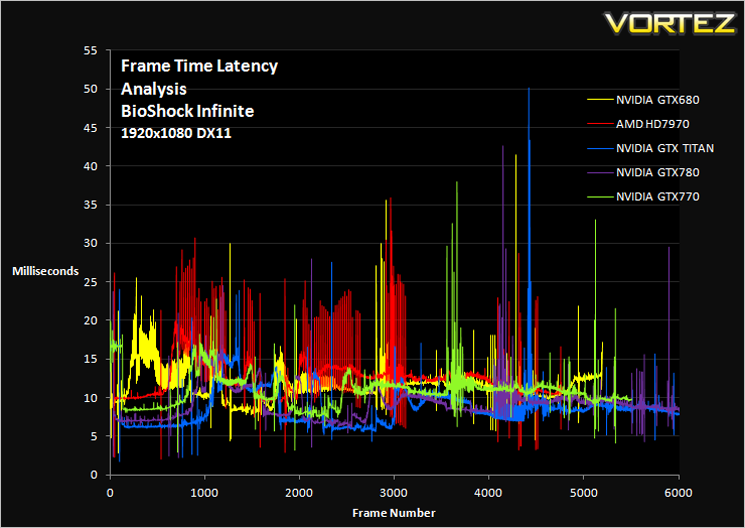Click the tall blue TITAN spike peak
Viewport: 745px width, 528px height.
pyautogui.click(x=528, y=89)
